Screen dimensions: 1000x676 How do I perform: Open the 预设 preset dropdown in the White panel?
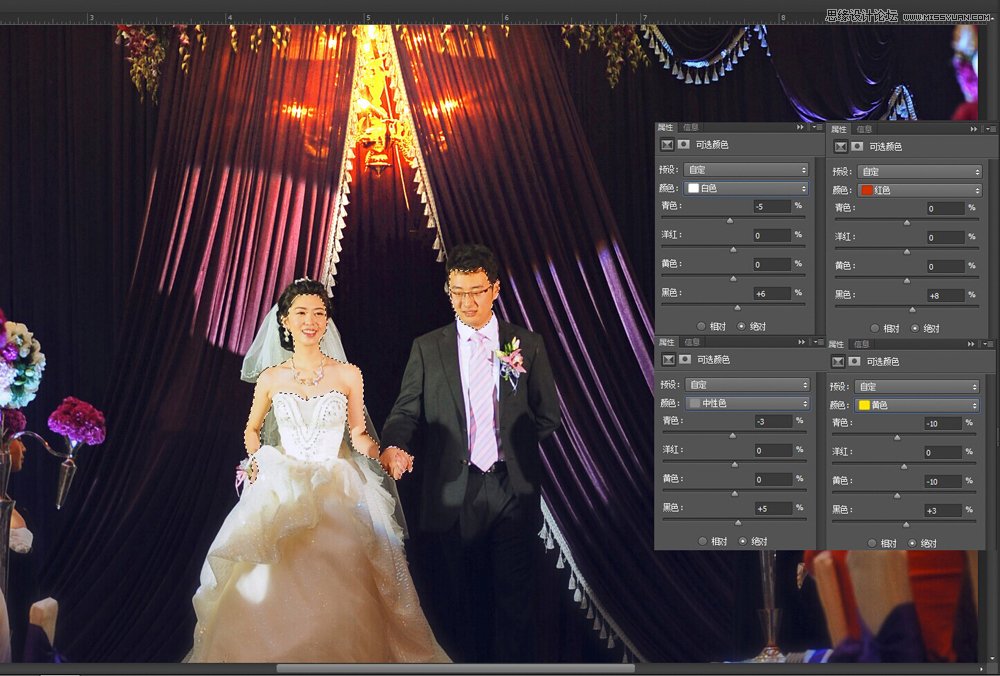pyautogui.click(x=746, y=170)
